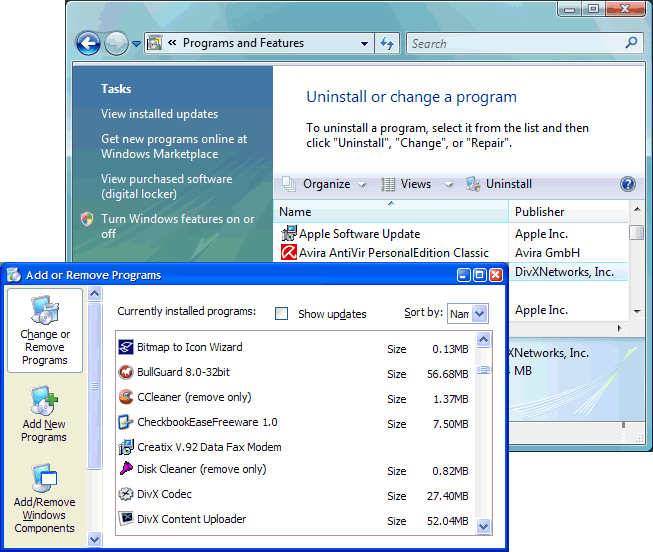Screen dimensions: 653x552
Task: Go back with the blue Back arrow
Action: pyautogui.click(x=88, y=43)
